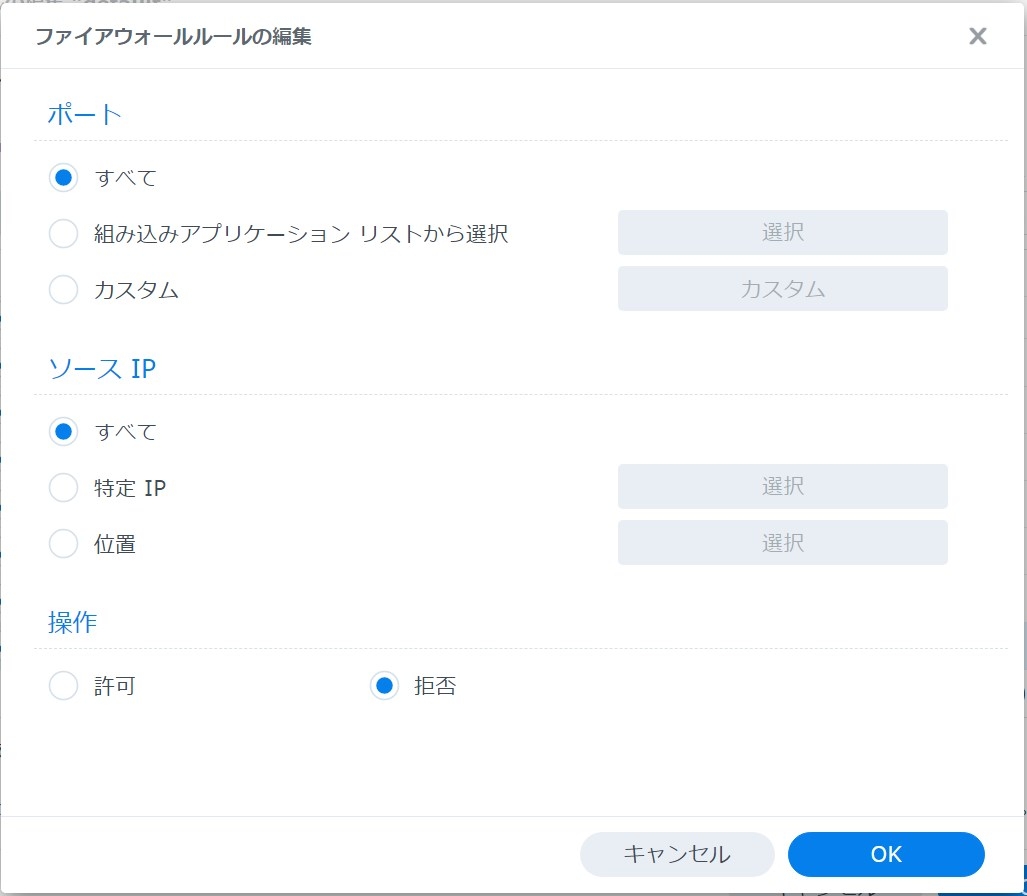The image size is (1027, 896).
Task: Click the 操作 section heading
Action: click(73, 622)
